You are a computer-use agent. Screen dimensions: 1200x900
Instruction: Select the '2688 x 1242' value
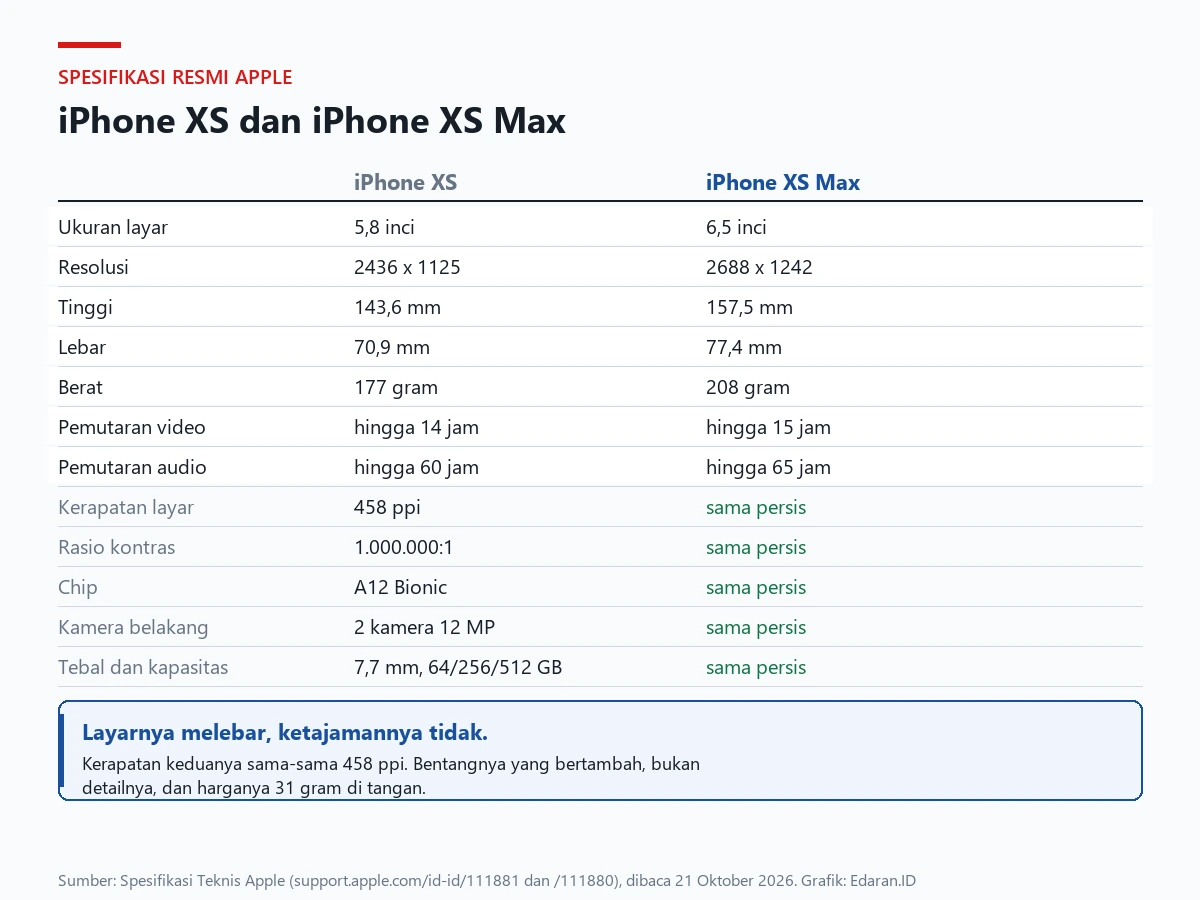click(x=759, y=267)
